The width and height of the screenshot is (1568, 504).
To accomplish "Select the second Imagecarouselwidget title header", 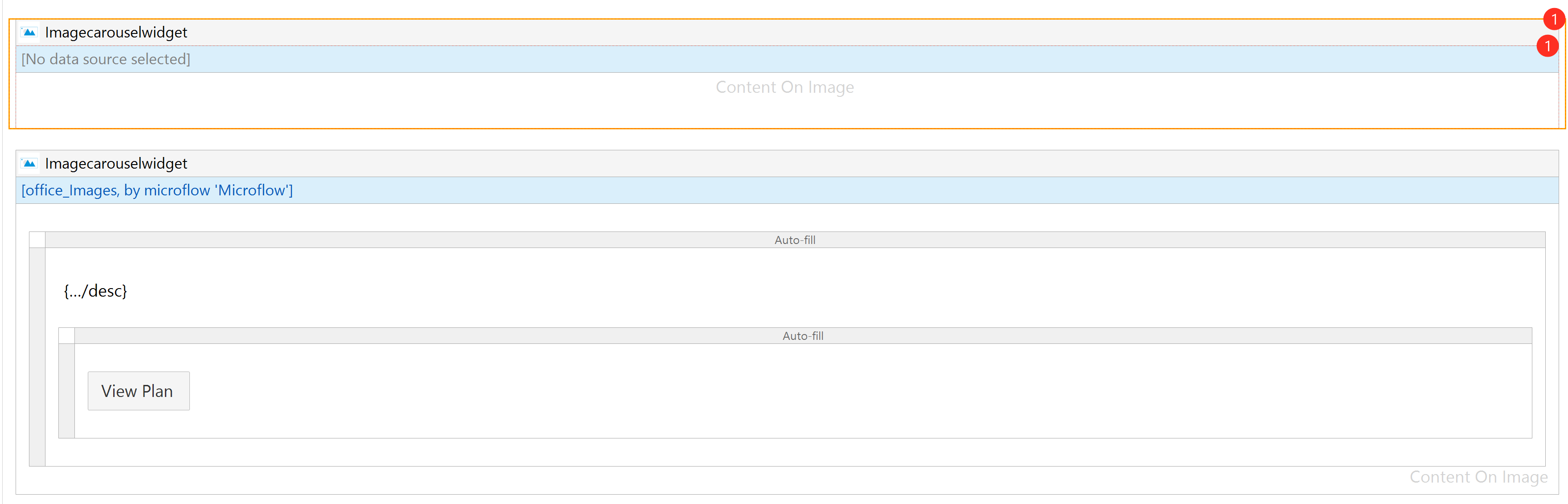I will click(115, 163).
